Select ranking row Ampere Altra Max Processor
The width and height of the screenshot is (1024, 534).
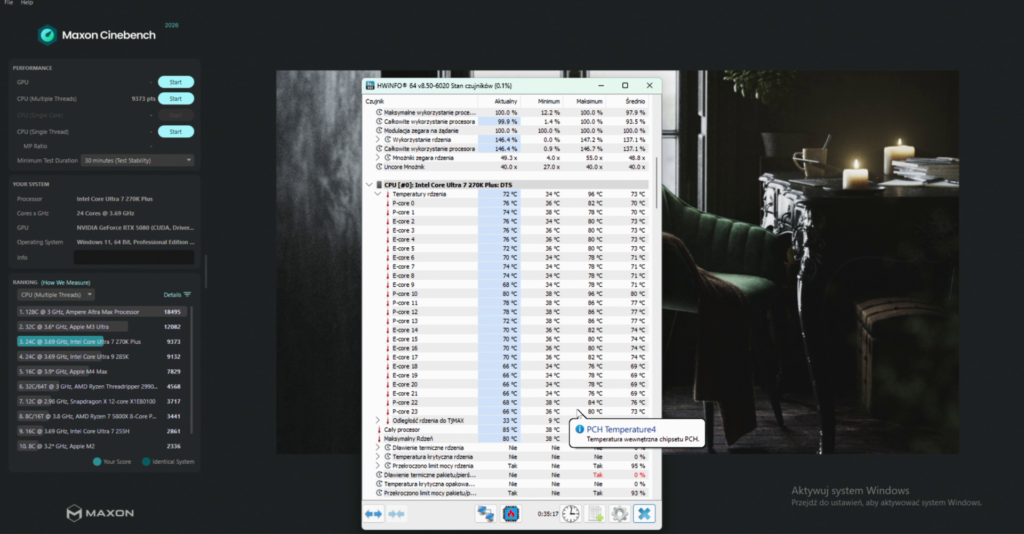pos(101,312)
